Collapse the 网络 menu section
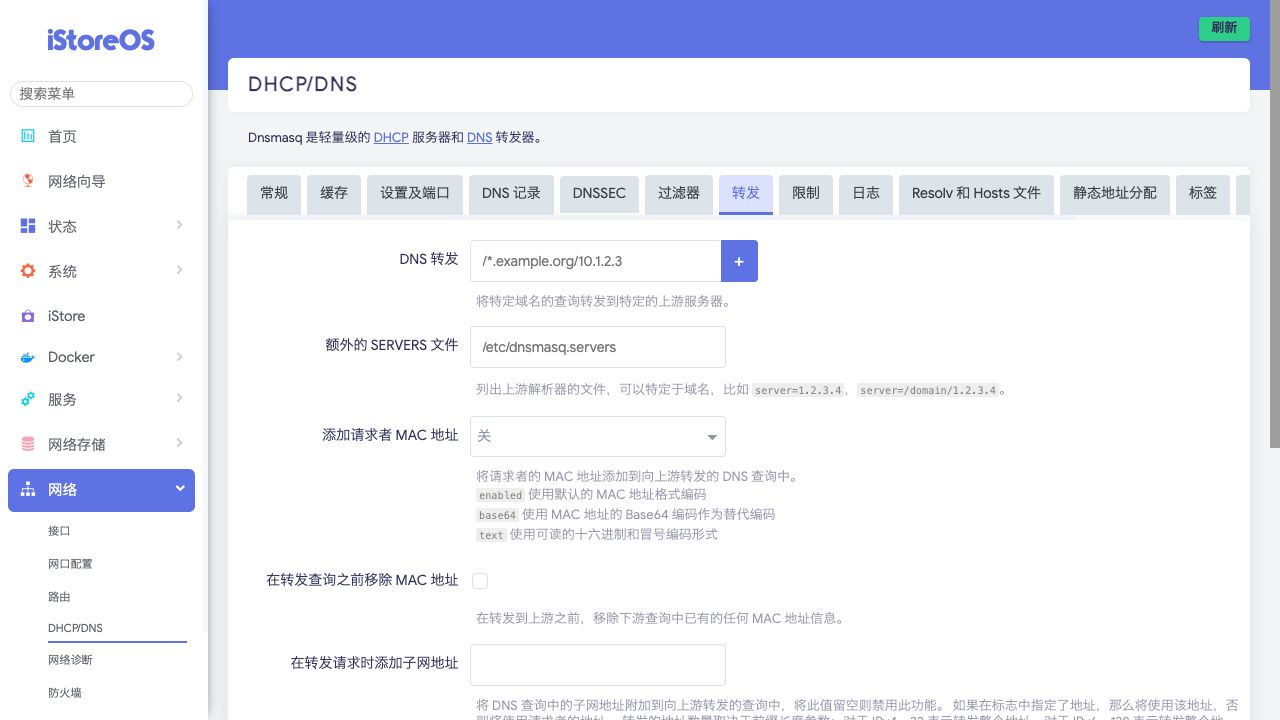 point(180,489)
